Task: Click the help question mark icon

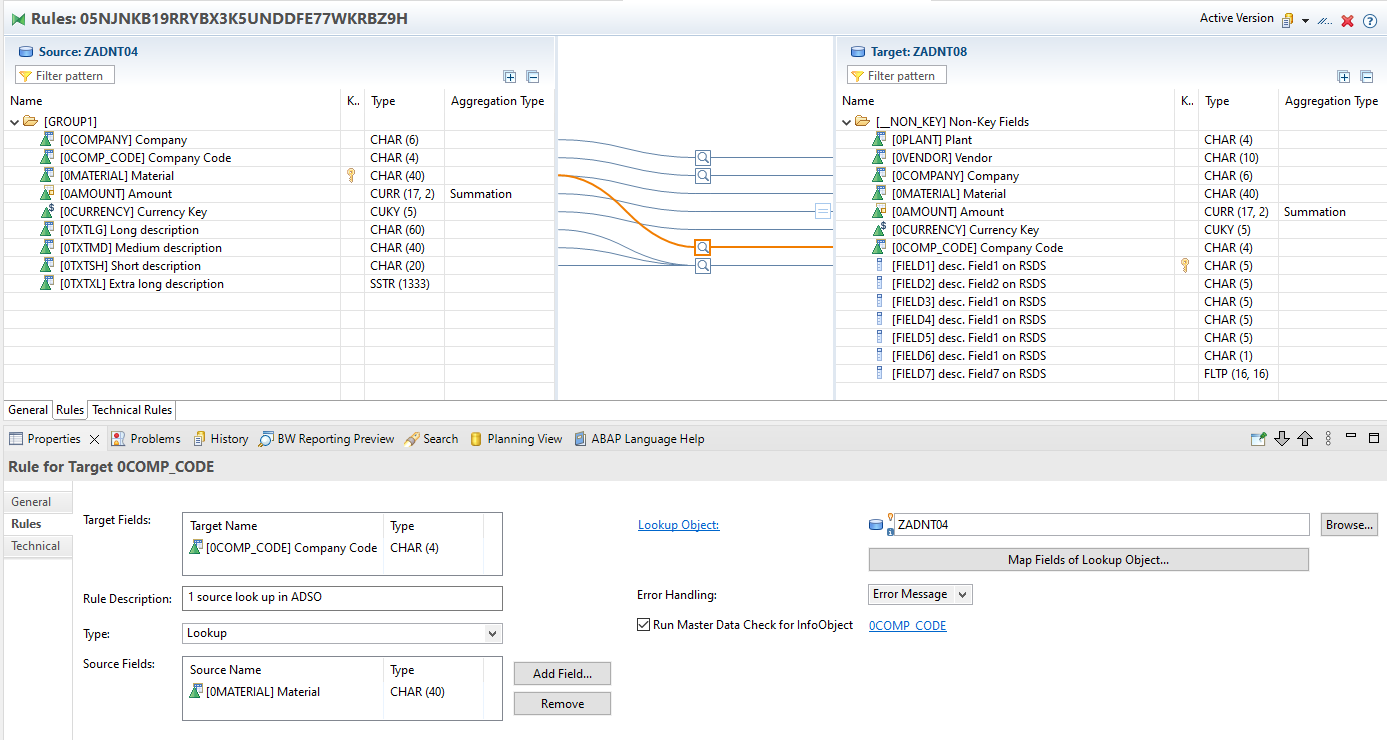Action: pos(1370,20)
